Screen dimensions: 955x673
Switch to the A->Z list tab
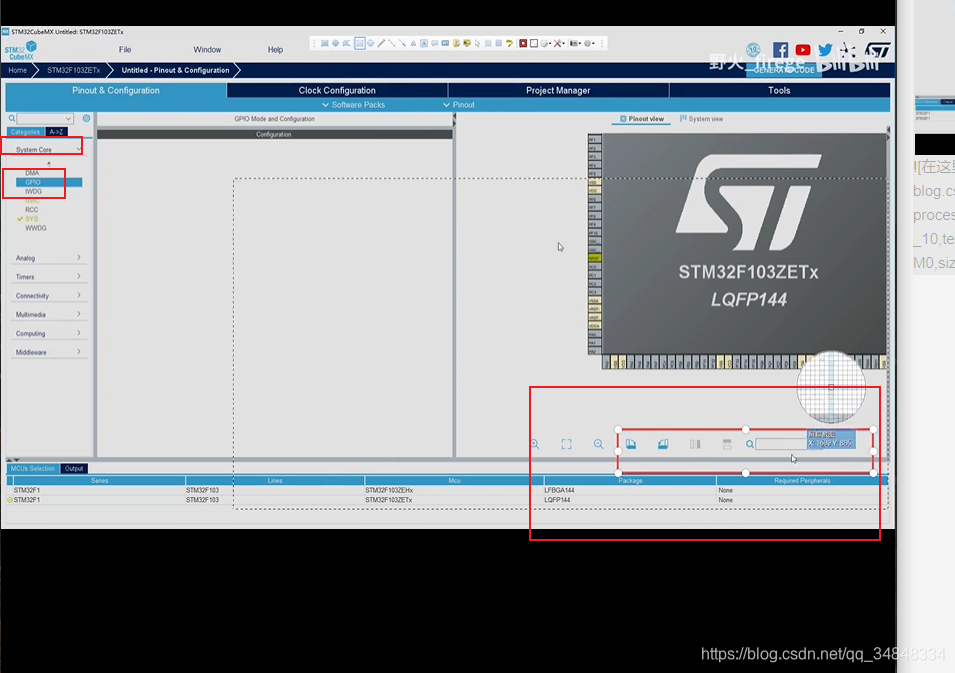pyautogui.click(x=56, y=132)
